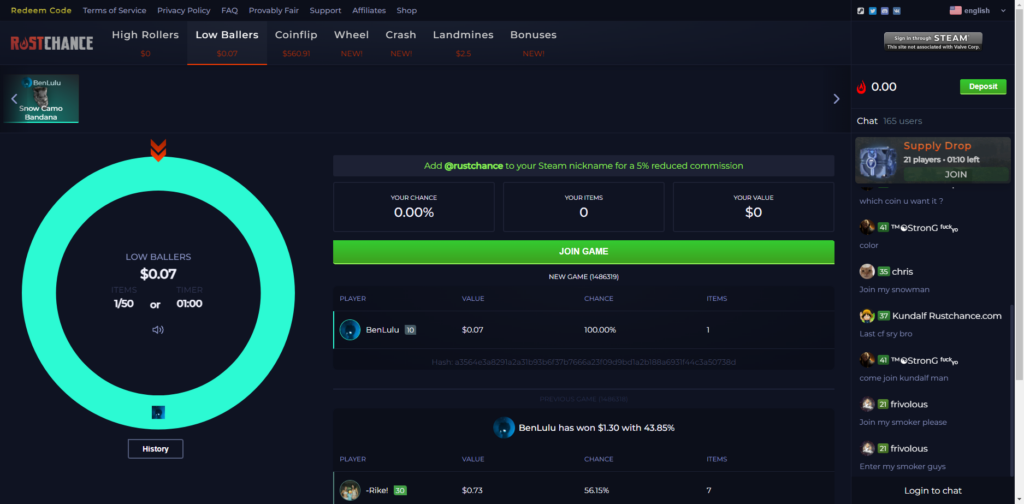1024x504 pixels.
Task: Click JOIN on Supply Drop
Action: tap(955, 174)
